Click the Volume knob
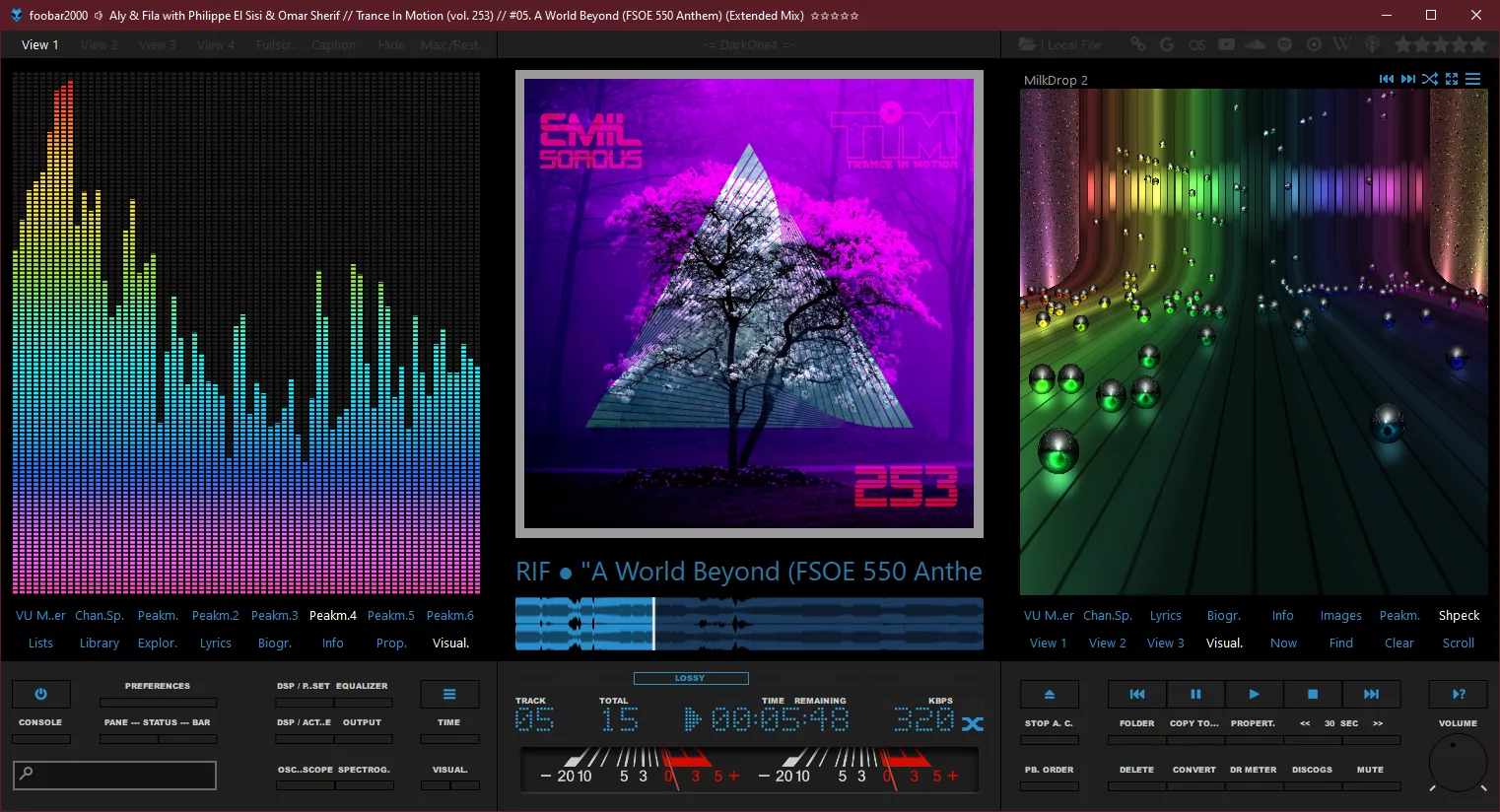This screenshot has height=812, width=1500. [1458, 763]
